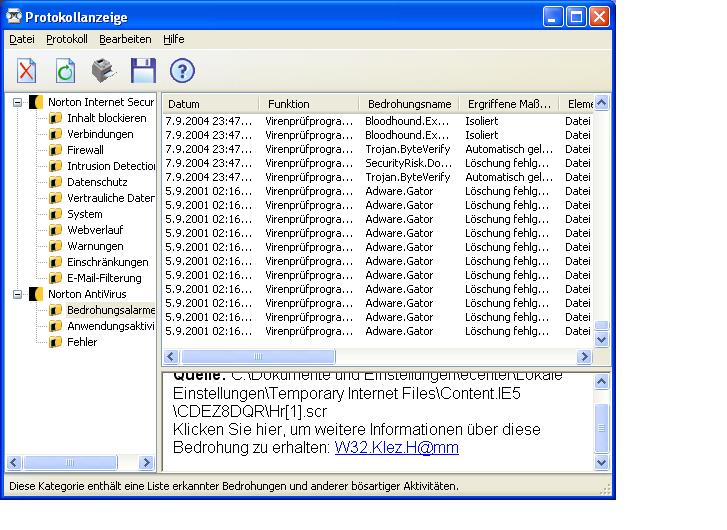
Task: Close the Protokollanzeige window
Action: tap(599, 17)
